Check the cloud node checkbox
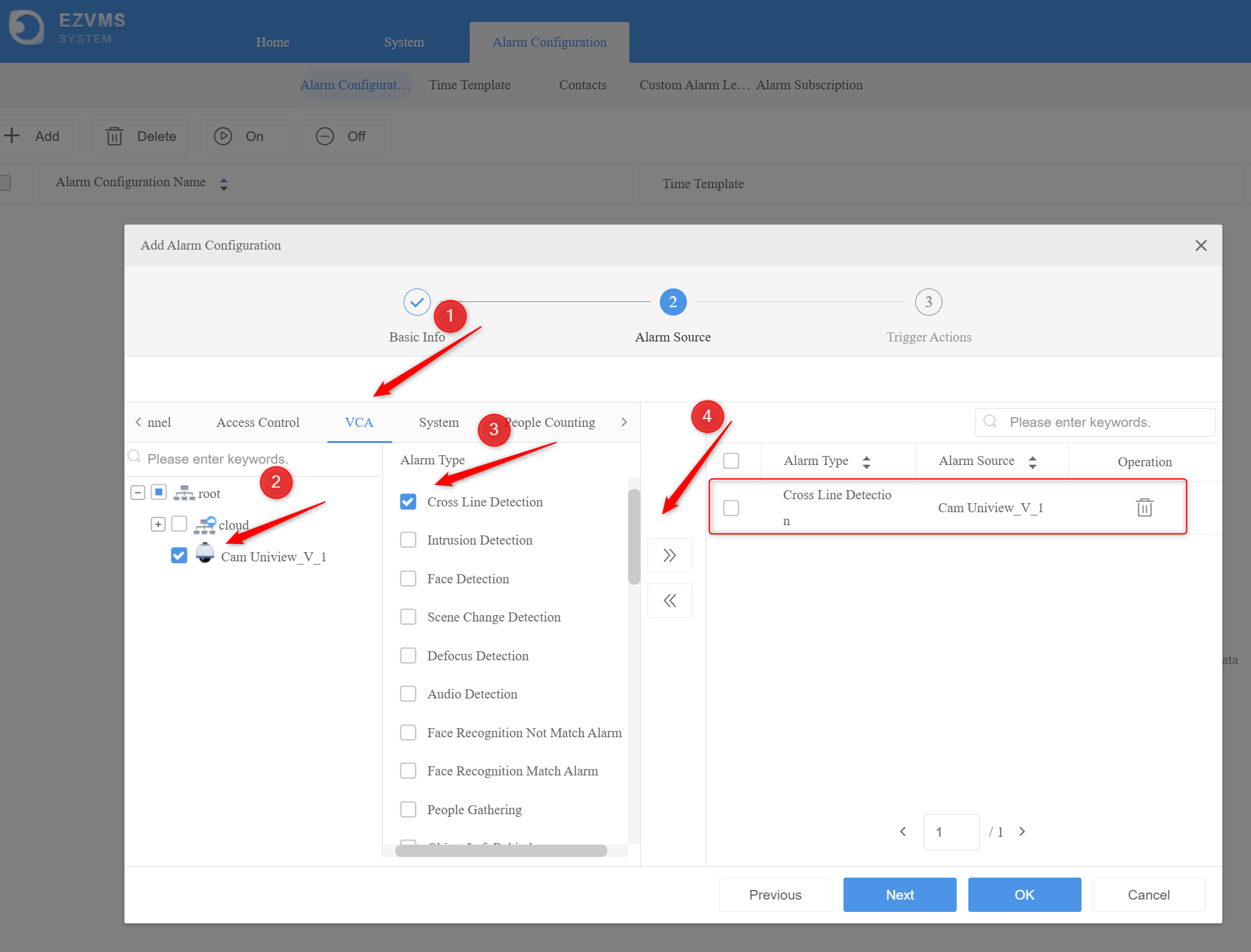Screen dimensions: 1251x952 (x=179, y=524)
